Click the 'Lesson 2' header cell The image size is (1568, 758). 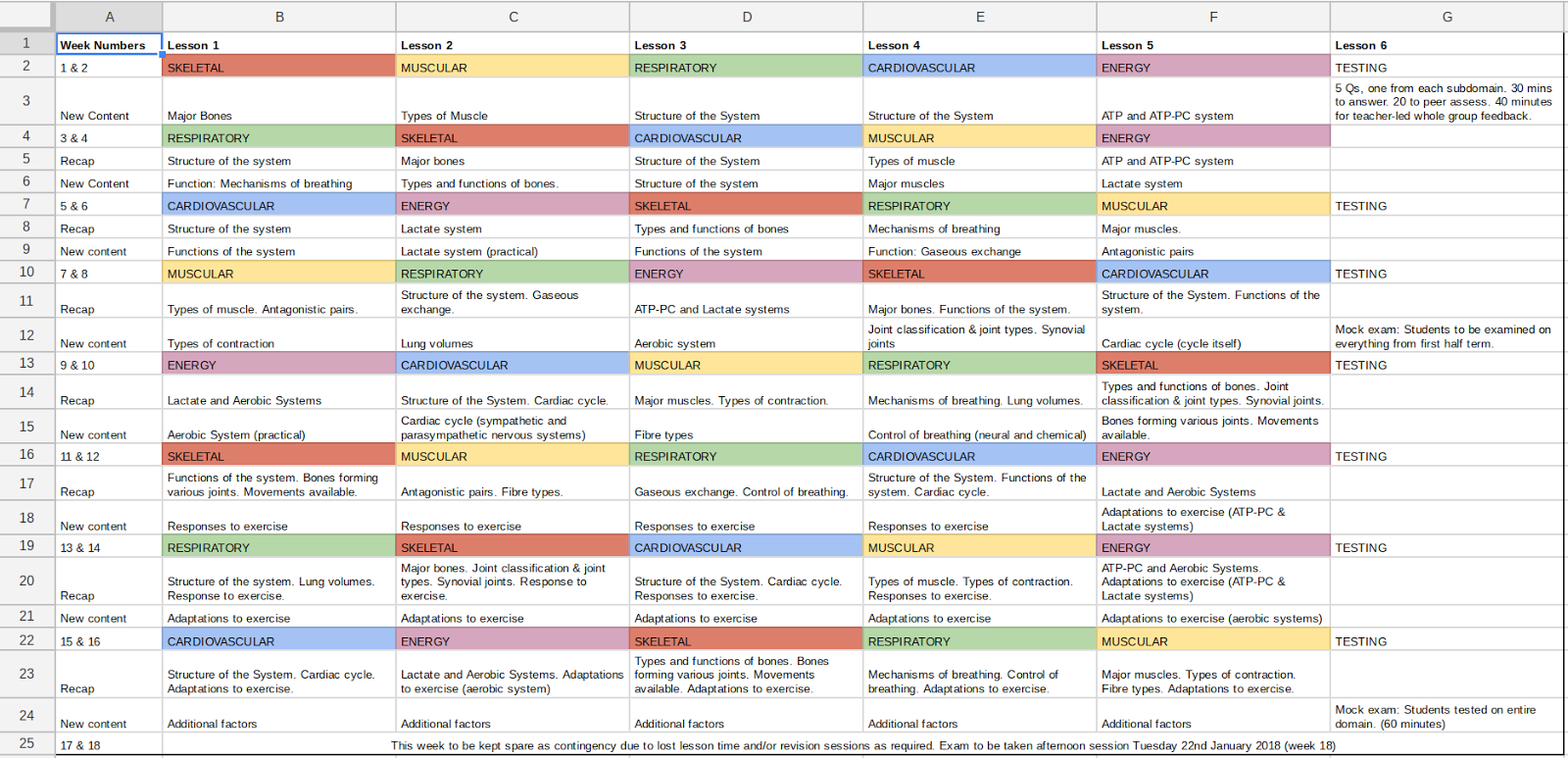click(513, 44)
